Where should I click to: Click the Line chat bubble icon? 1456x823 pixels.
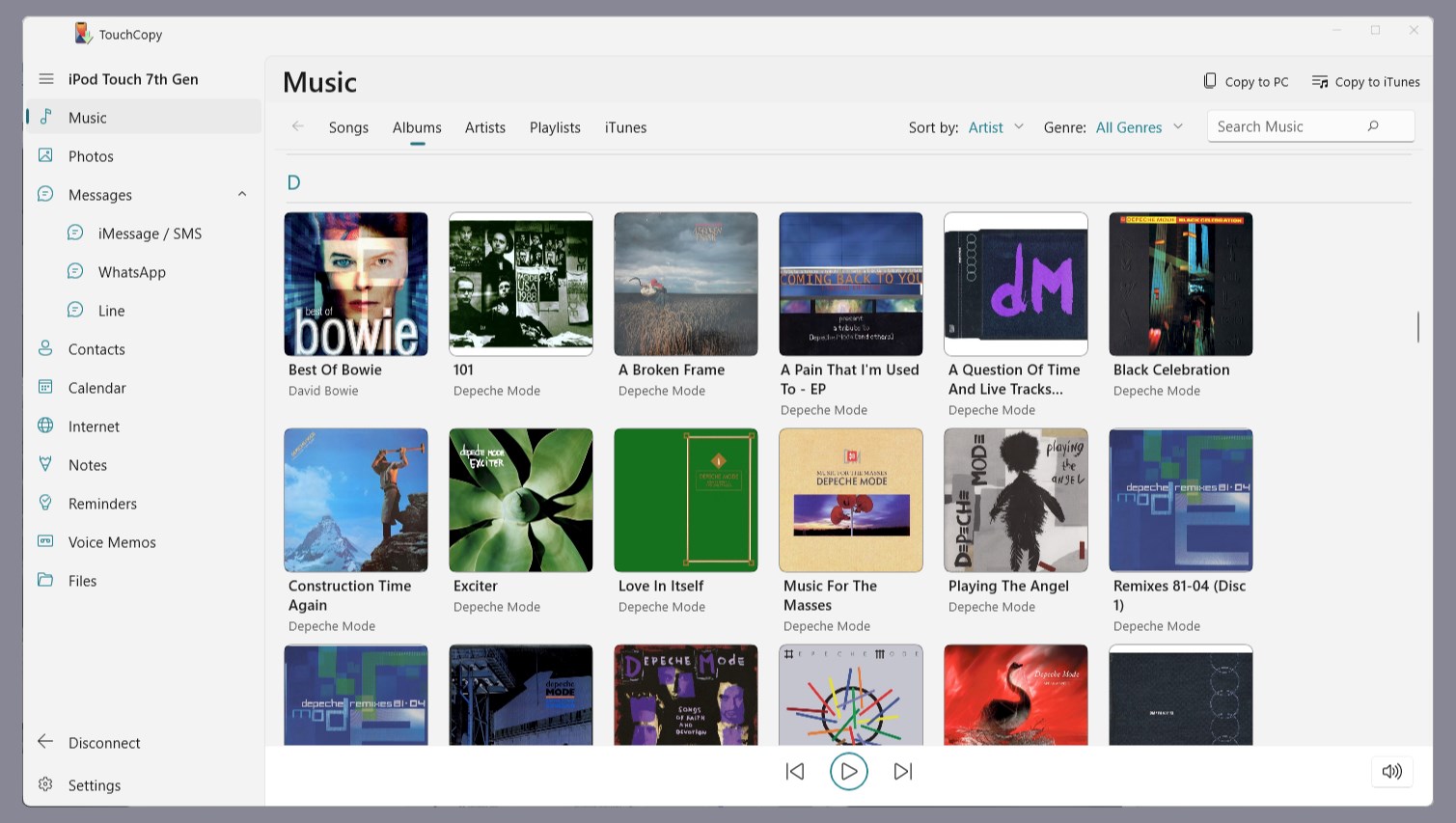(75, 310)
